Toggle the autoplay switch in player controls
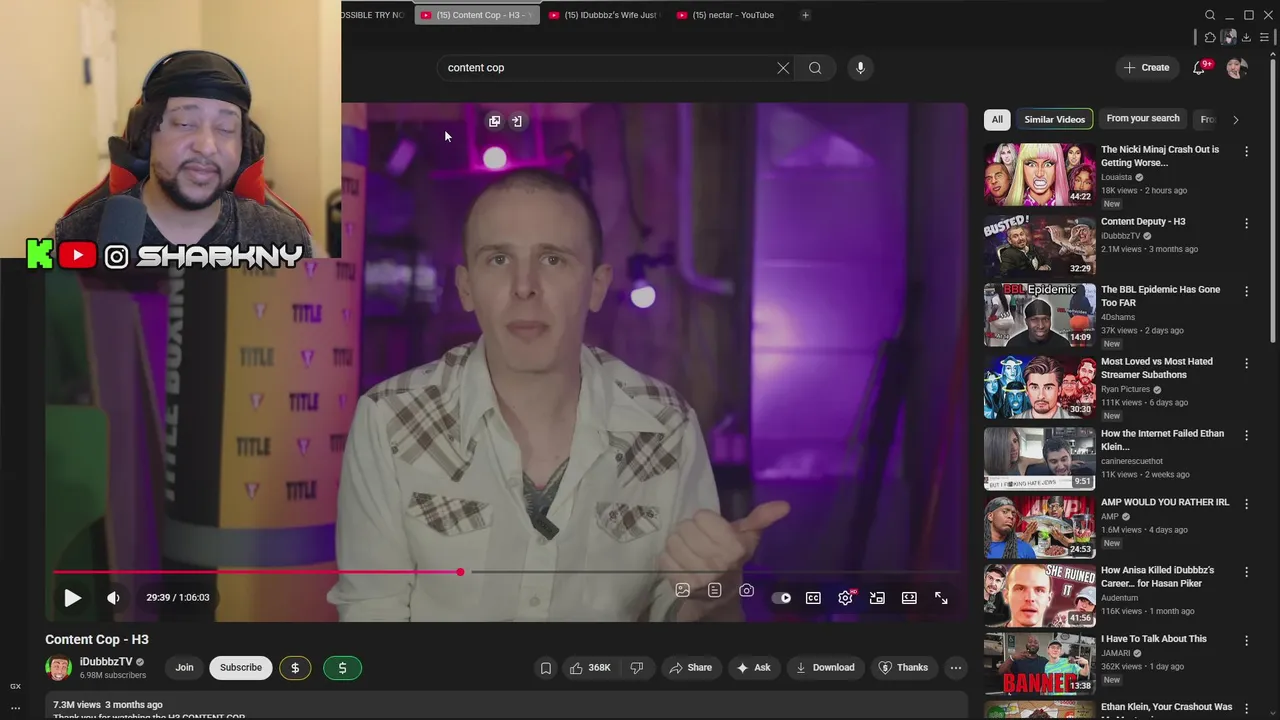Screen dimensions: 1280x720 point(781,598)
